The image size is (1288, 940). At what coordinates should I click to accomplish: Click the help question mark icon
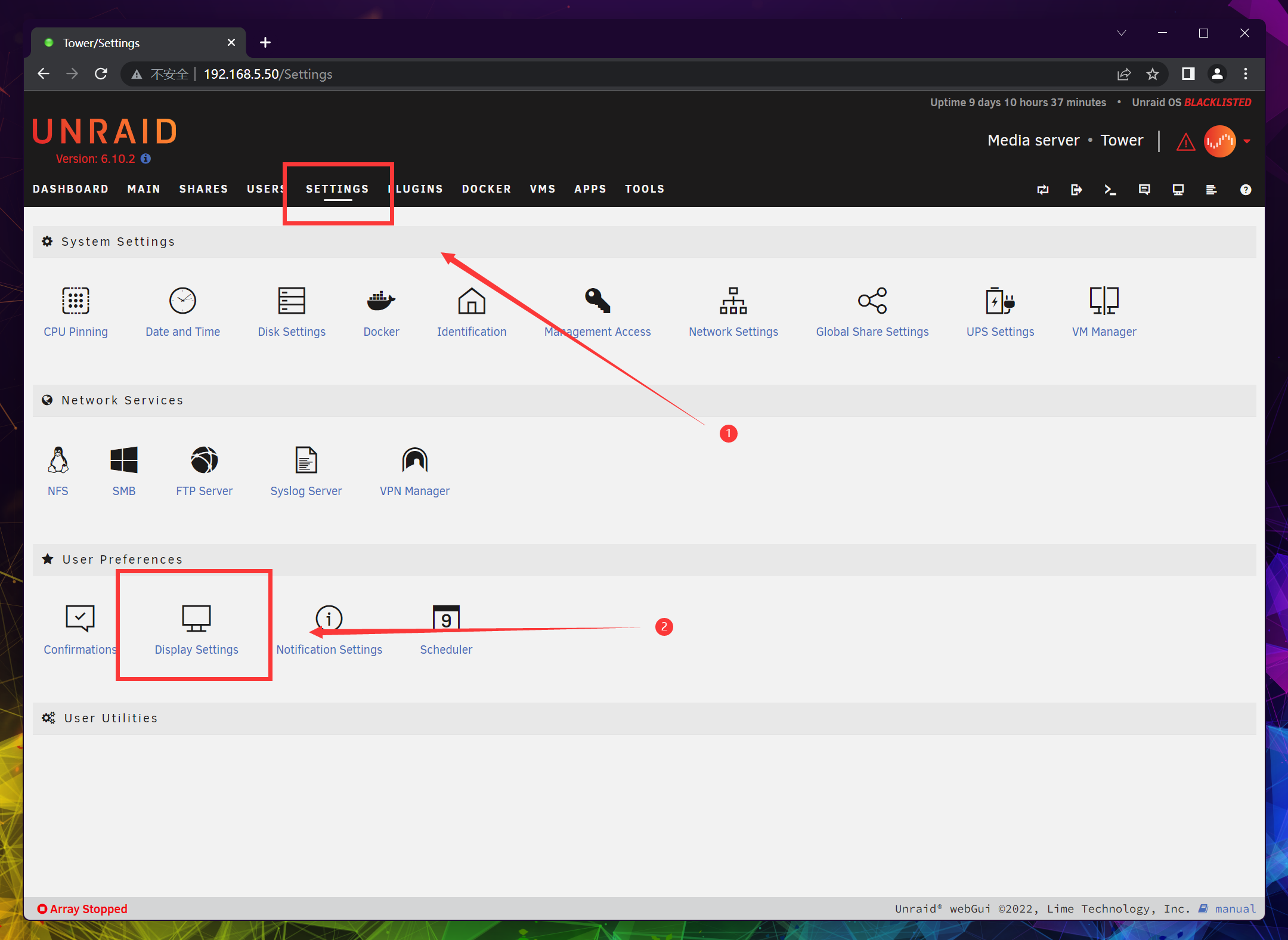(1246, 190)
